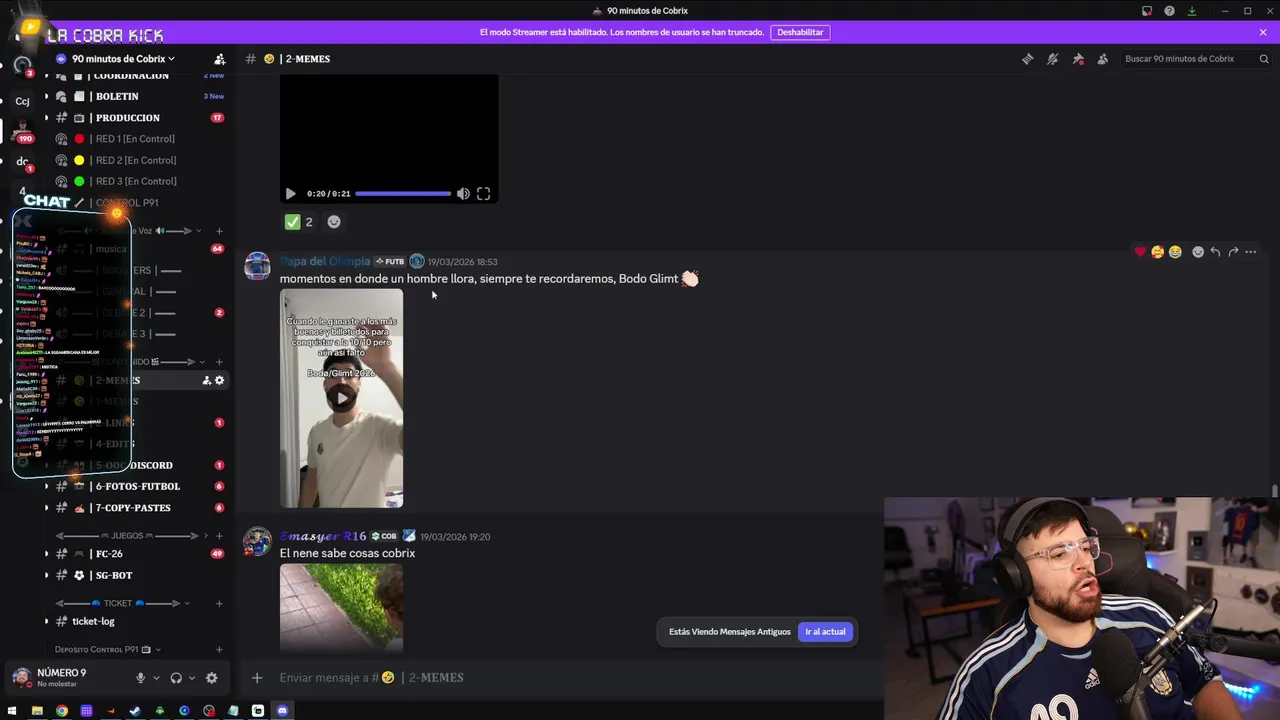The height and width of the screenshot is (720, 1280).
Task: Toggle headphones deafen in user panel
Action: tap(176, 678)
